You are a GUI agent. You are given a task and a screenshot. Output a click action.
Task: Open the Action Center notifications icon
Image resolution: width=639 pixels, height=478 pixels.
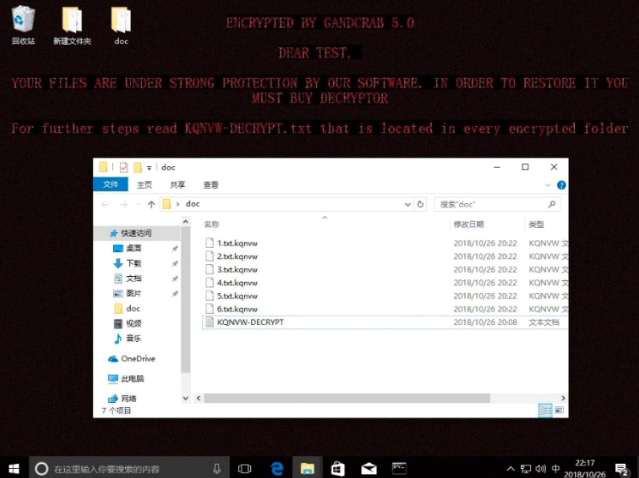click(x=621, y=469)
